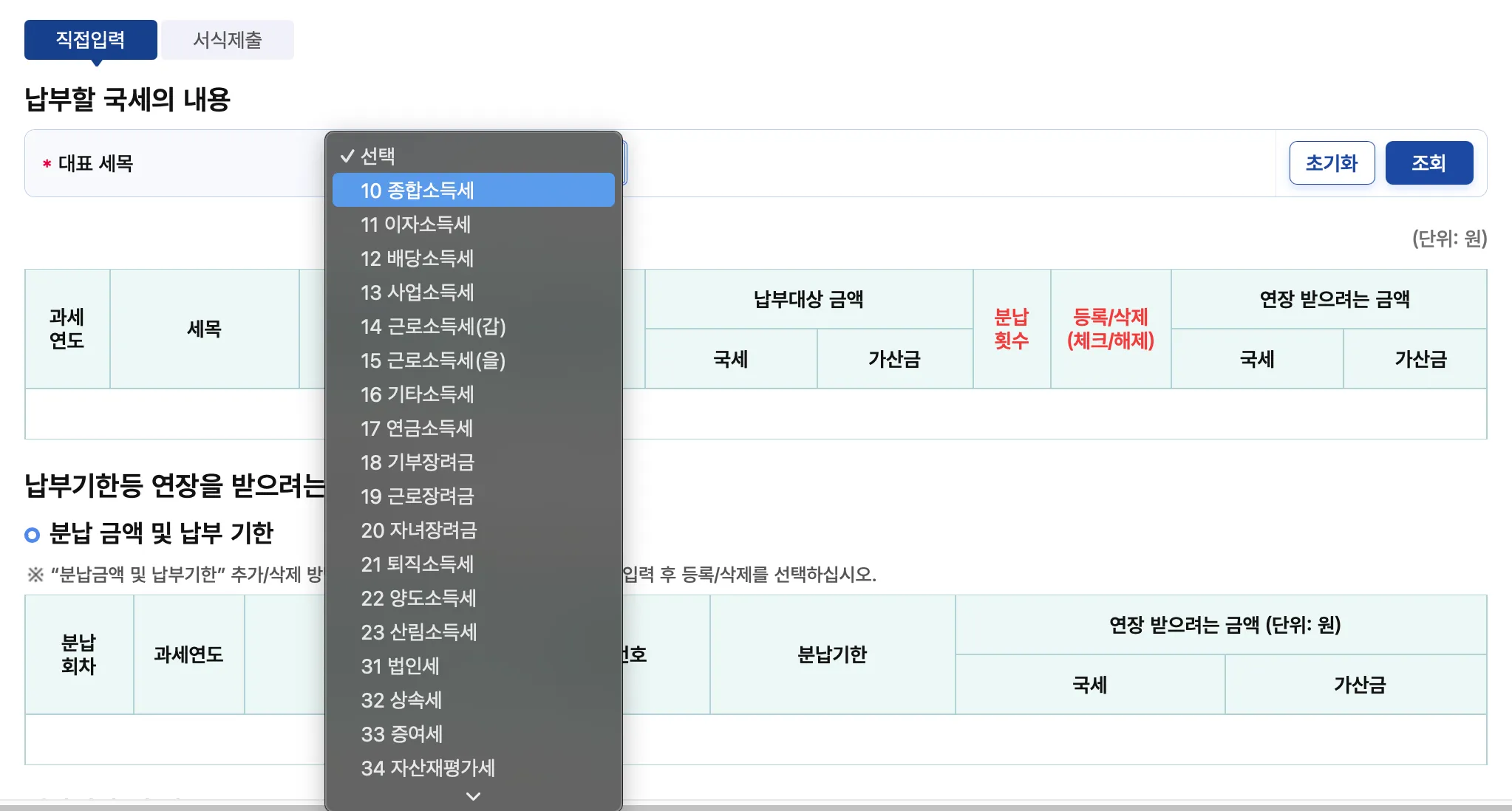1512x811 pixels.
Task: Expand more options via the down chevron
Action: coord(472,796)
